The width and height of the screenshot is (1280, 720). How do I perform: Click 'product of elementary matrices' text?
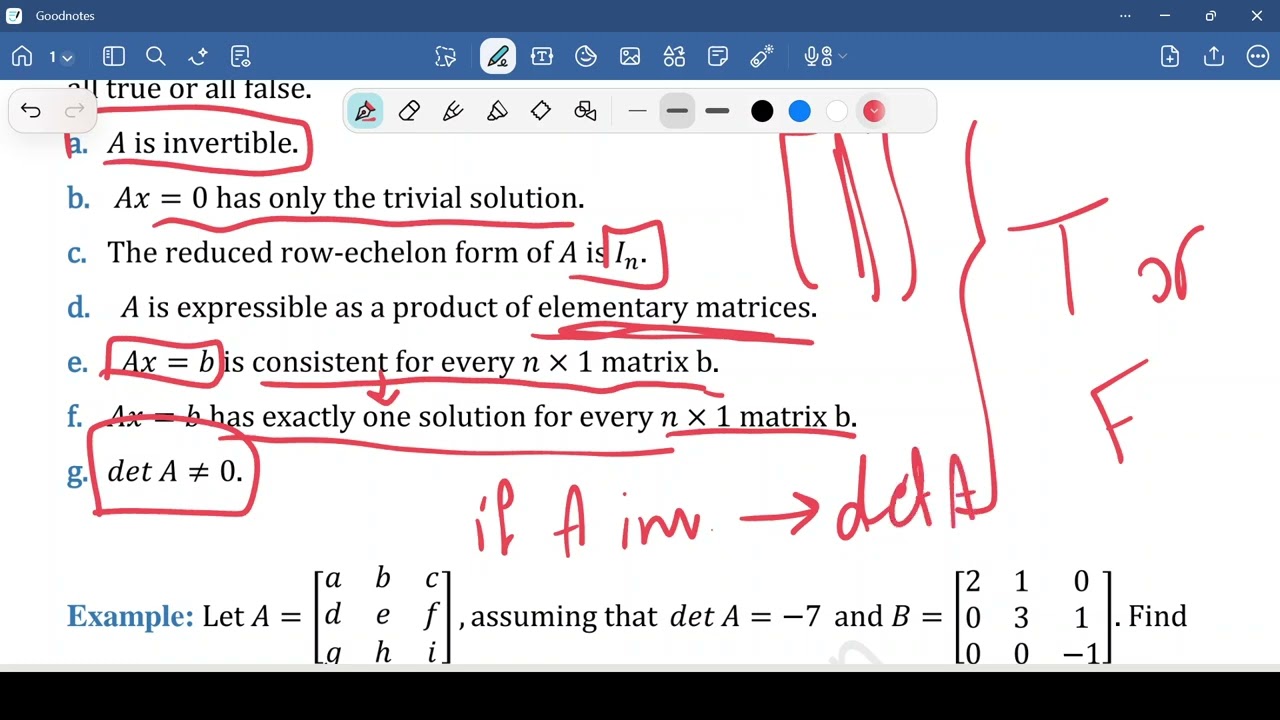(x=637, y=307)
